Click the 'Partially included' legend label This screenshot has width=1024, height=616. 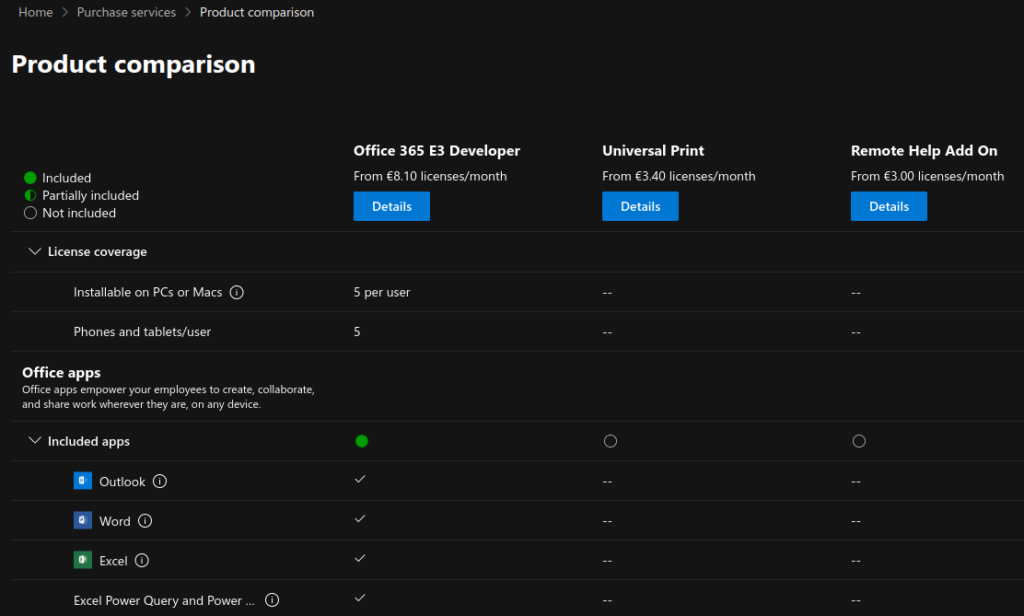90,195
